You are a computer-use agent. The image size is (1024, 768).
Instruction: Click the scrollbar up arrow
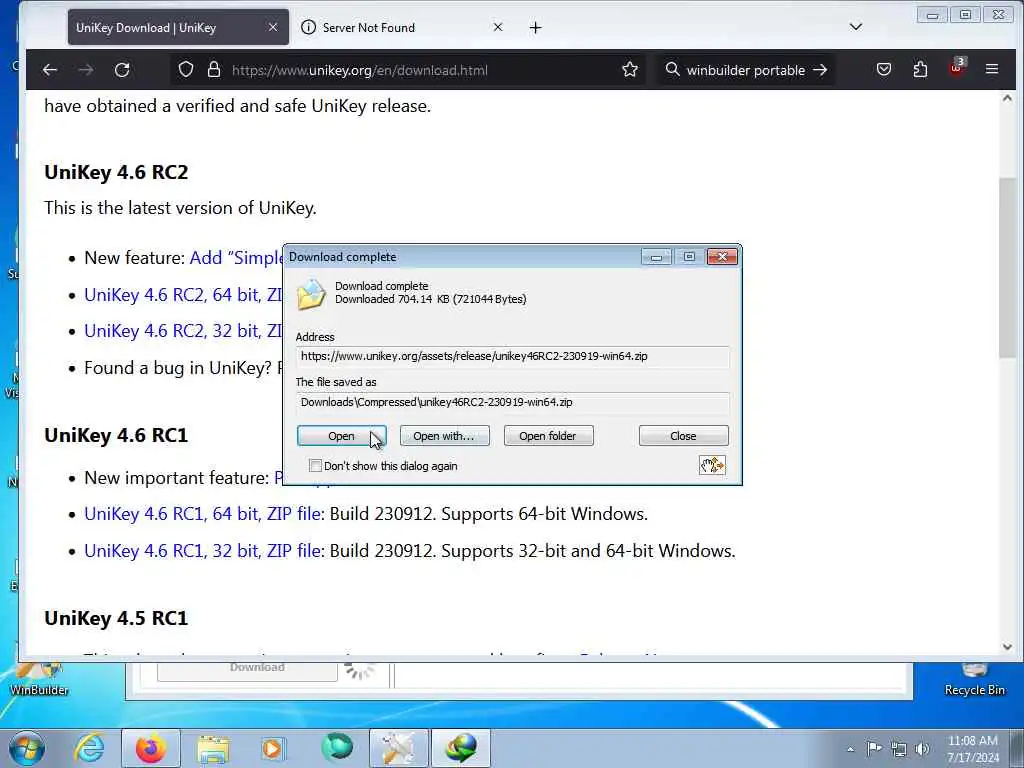click(x=1007, y=99)
